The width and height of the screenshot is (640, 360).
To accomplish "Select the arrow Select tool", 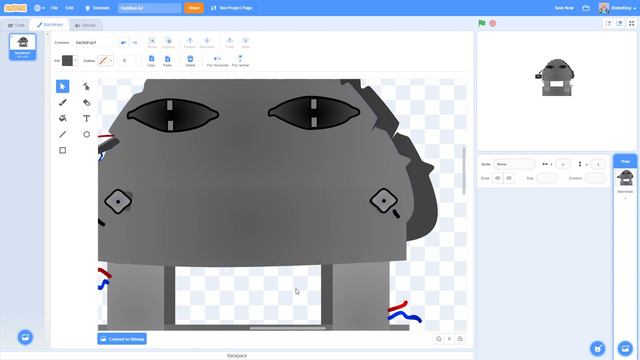I will pos(62,87).
